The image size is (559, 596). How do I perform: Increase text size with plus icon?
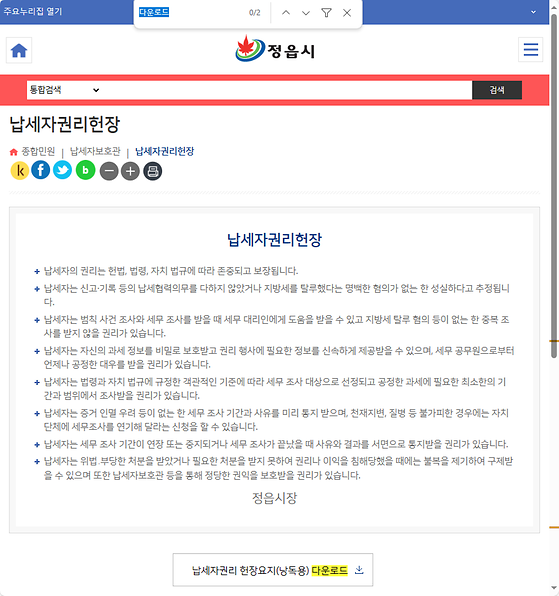click(x=130, y=171)
